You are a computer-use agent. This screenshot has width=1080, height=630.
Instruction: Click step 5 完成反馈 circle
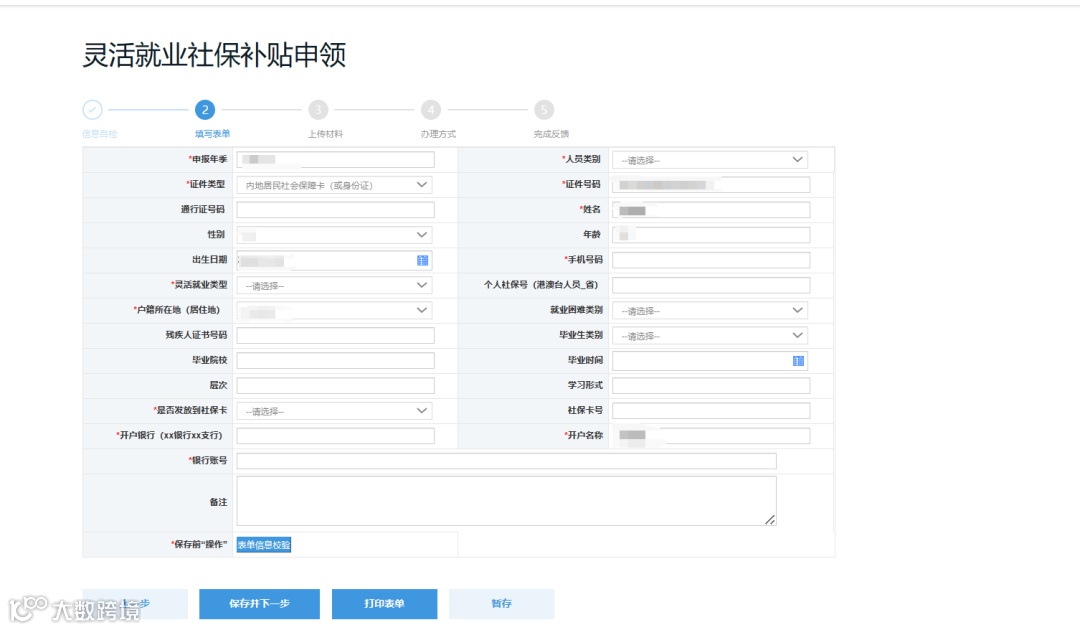[x=543, y=109]
